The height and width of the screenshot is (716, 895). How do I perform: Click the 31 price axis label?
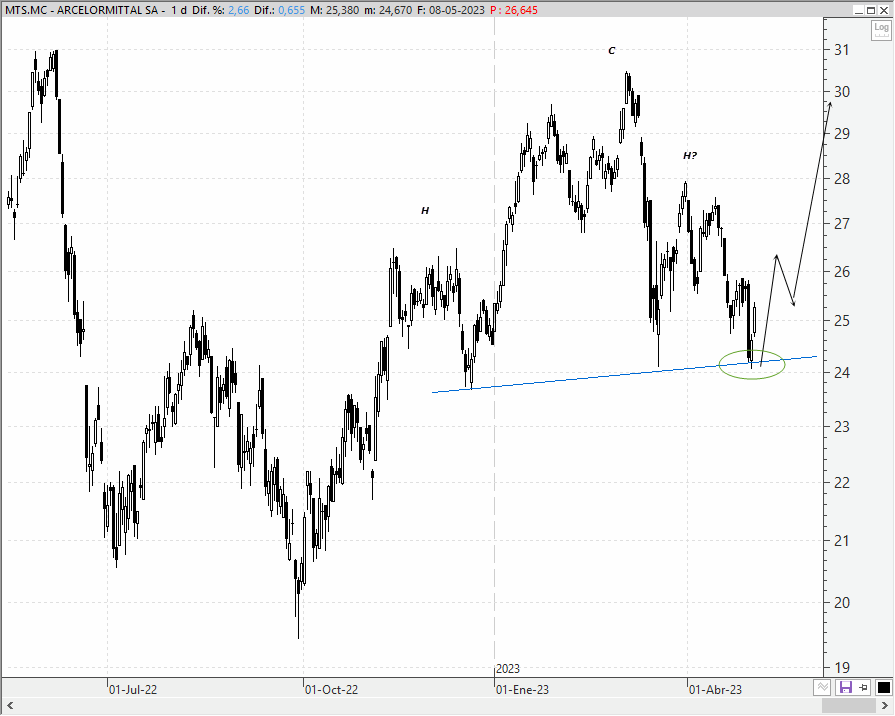[841, 50]
